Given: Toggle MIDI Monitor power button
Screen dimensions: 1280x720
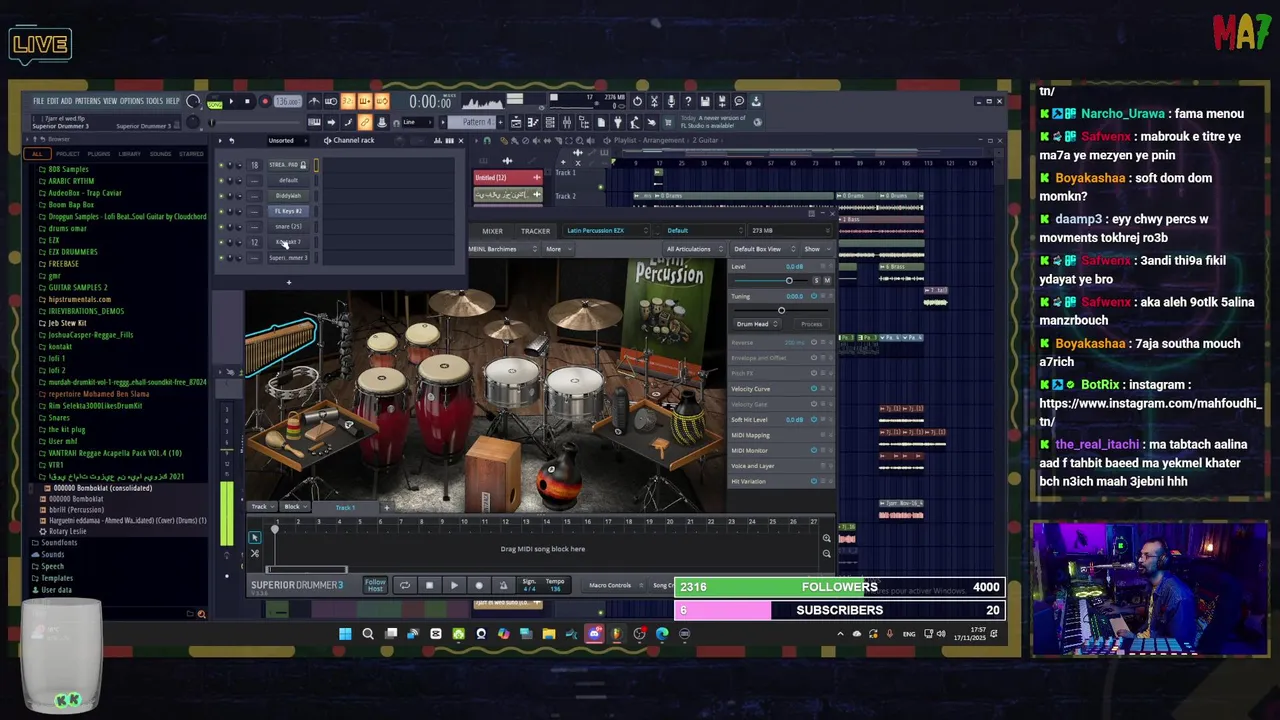Looking at the screenshot, I should click(x=813, y=450).
